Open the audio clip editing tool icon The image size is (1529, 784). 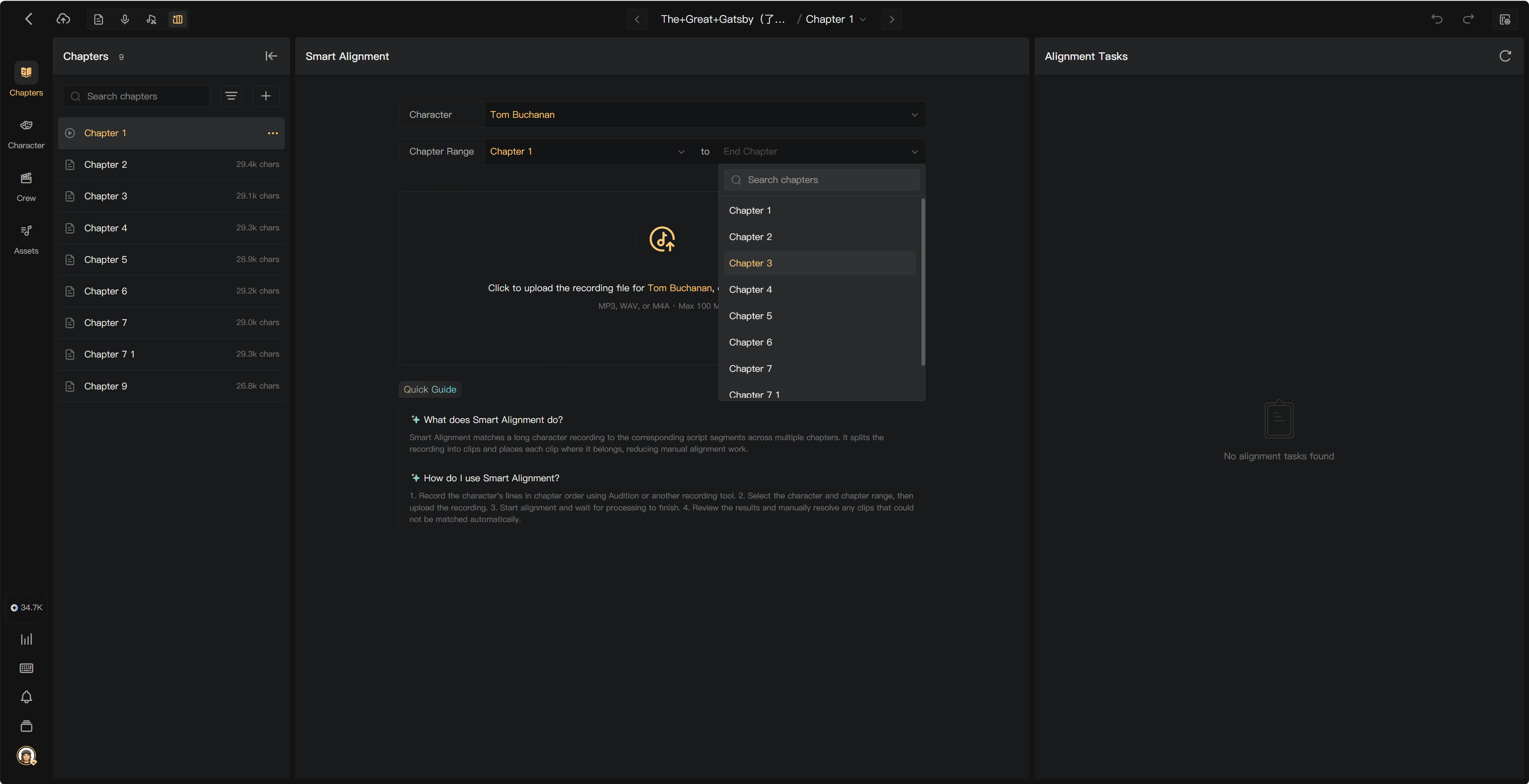click(151, 20)
